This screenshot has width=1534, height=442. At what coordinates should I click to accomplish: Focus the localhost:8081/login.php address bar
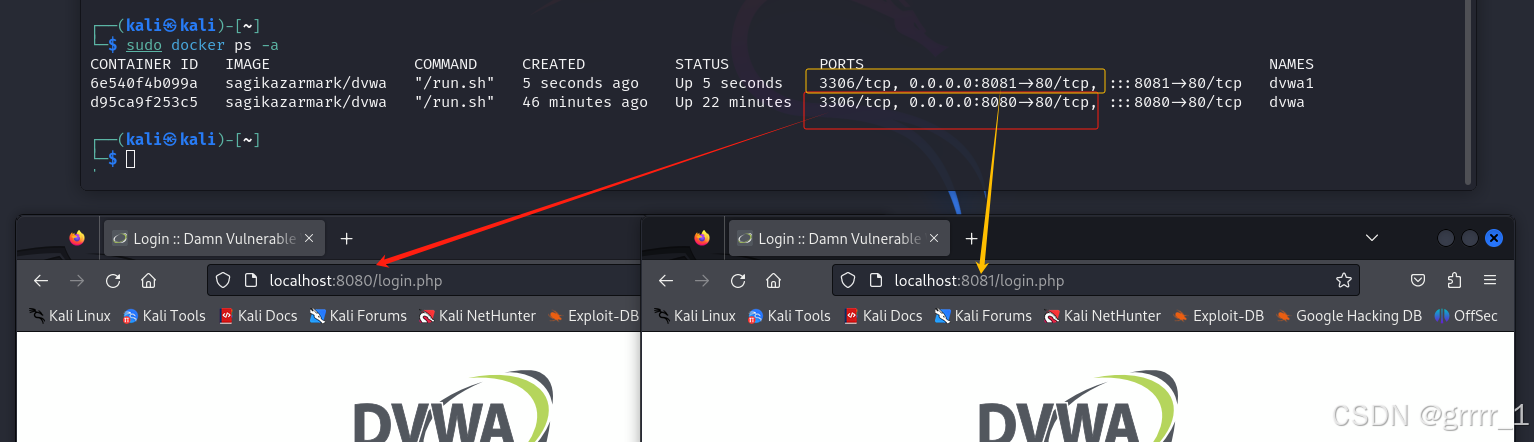(x=1096, y=281)
